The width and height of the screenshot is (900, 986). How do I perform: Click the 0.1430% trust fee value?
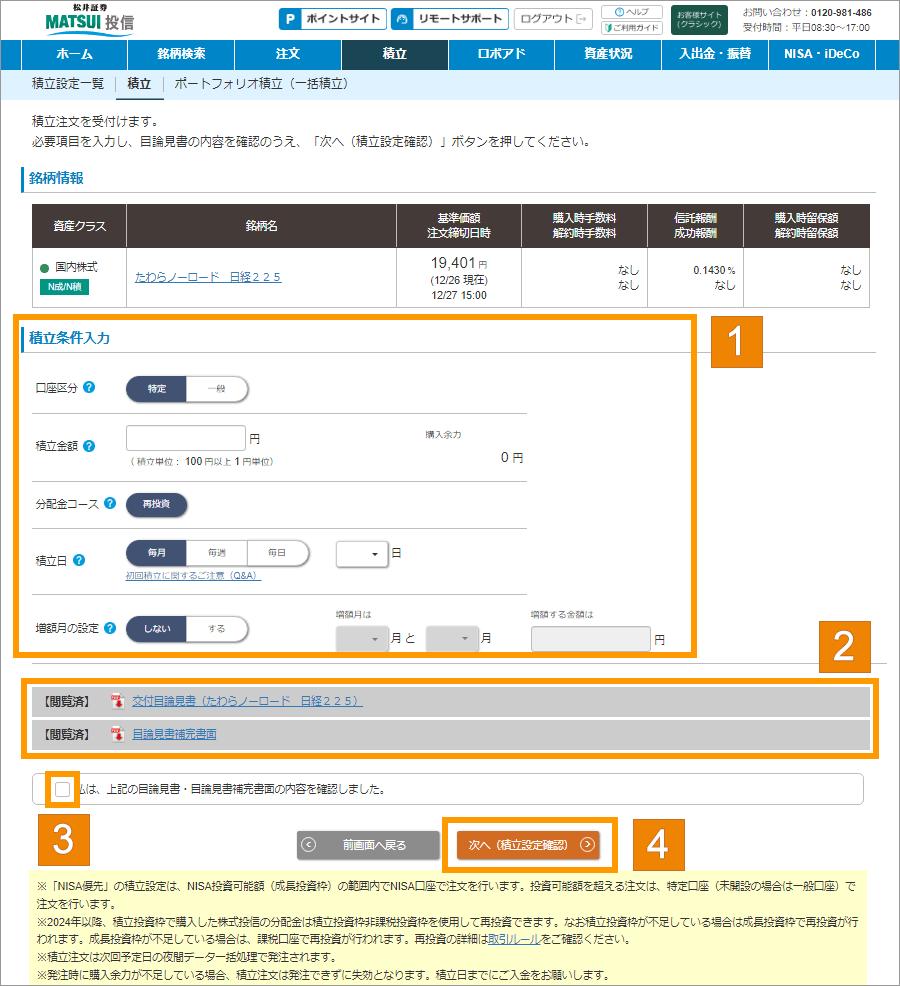(x=714, y=270)
